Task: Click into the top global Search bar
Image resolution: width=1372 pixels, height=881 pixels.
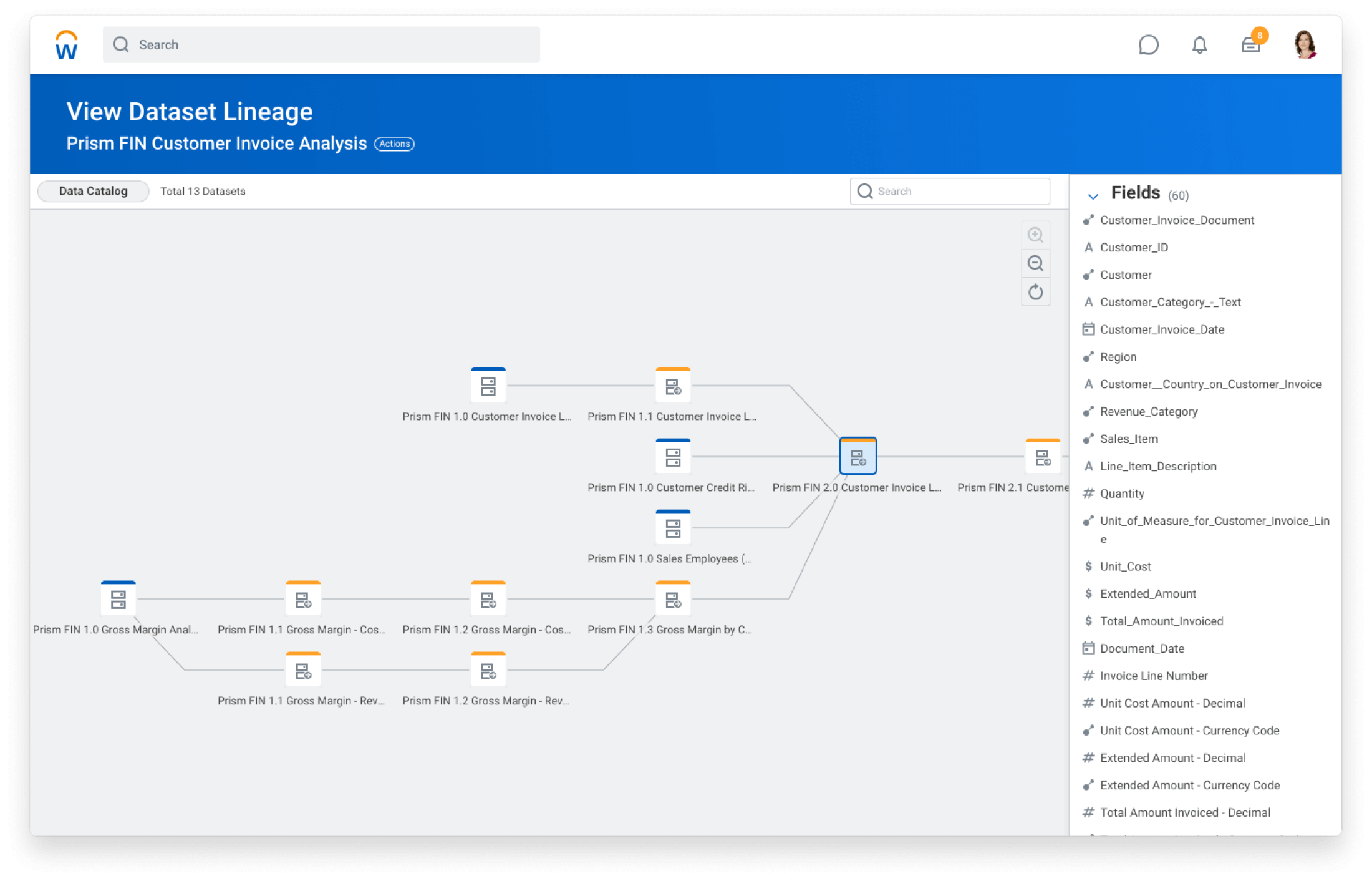Action: click(321, 45)
